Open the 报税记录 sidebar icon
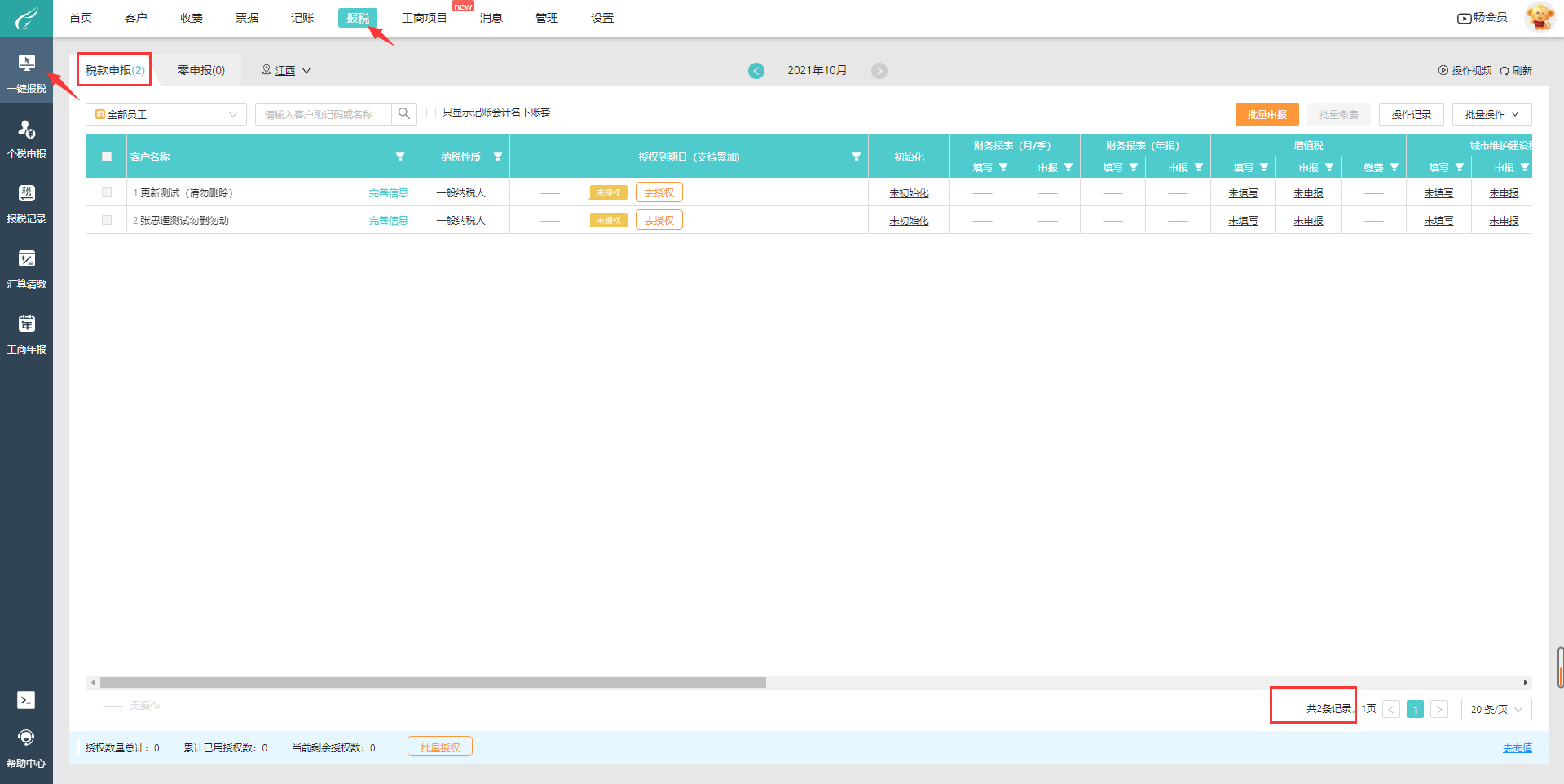 (26, 193)
